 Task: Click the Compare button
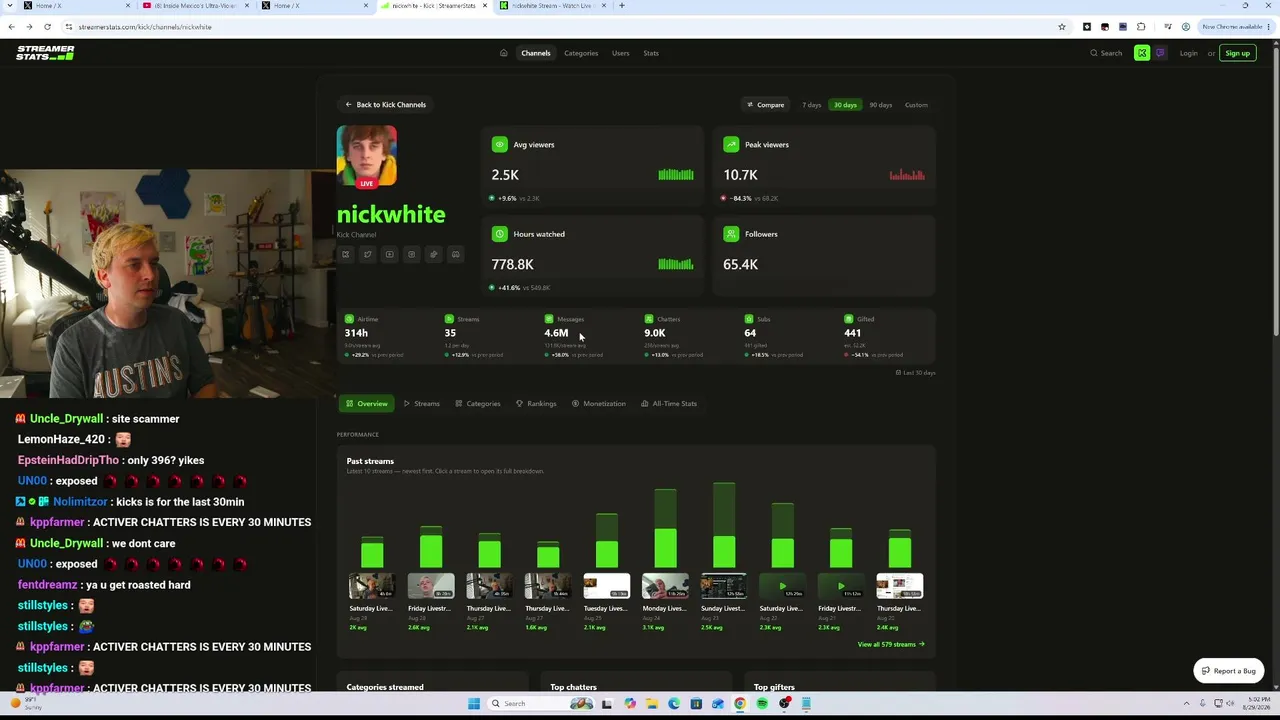click(x=766, y=105)
